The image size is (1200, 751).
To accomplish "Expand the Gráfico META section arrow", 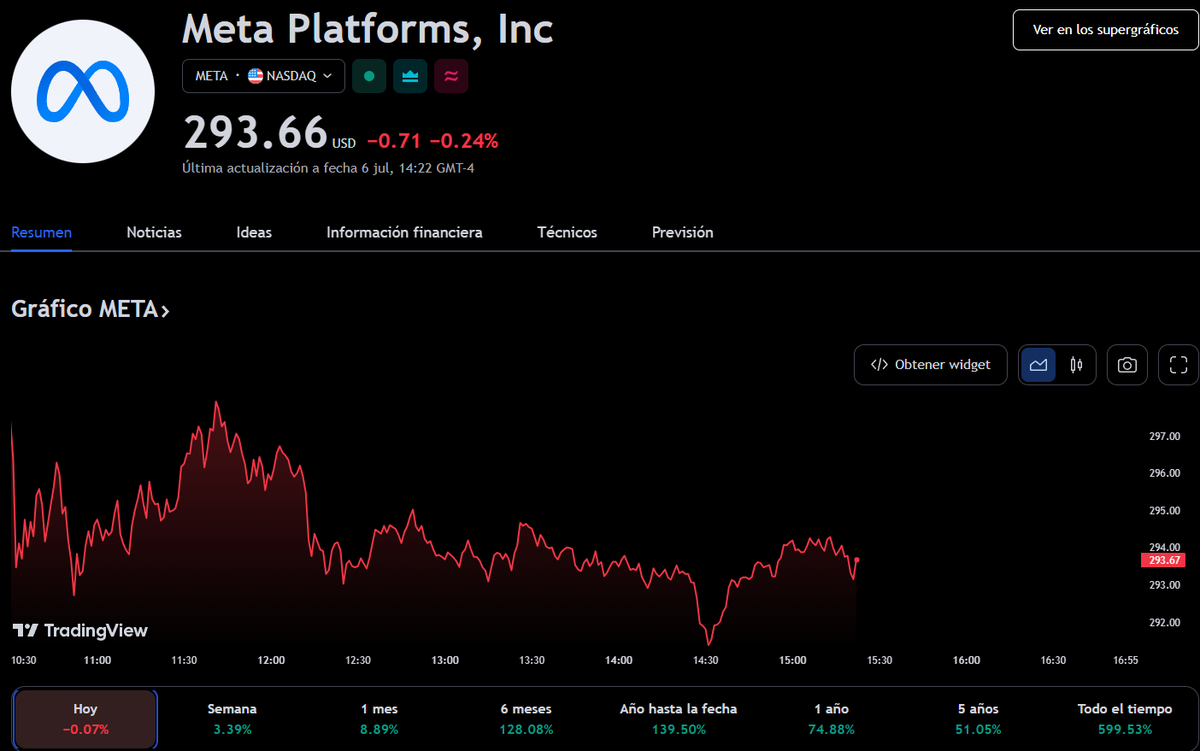I will [x=165, y=311].
